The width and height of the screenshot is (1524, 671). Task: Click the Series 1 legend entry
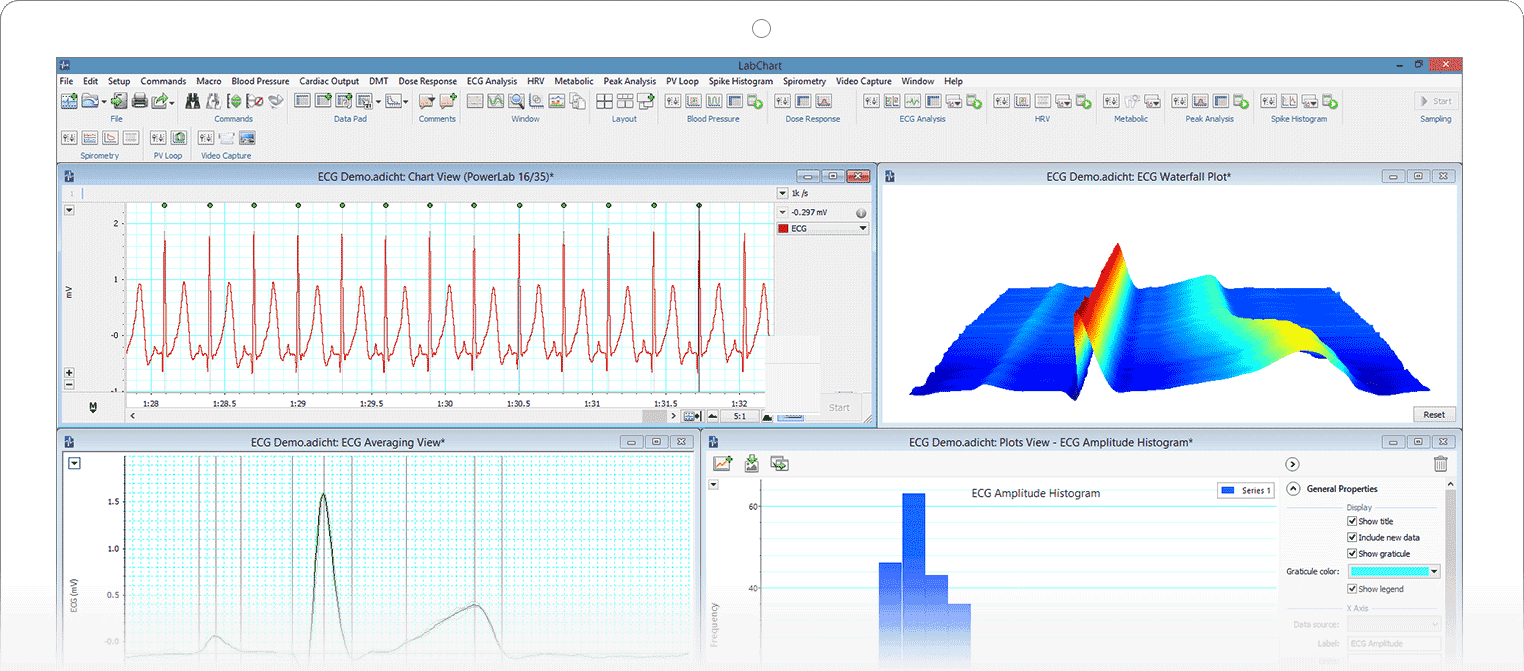pos(1245,489)
